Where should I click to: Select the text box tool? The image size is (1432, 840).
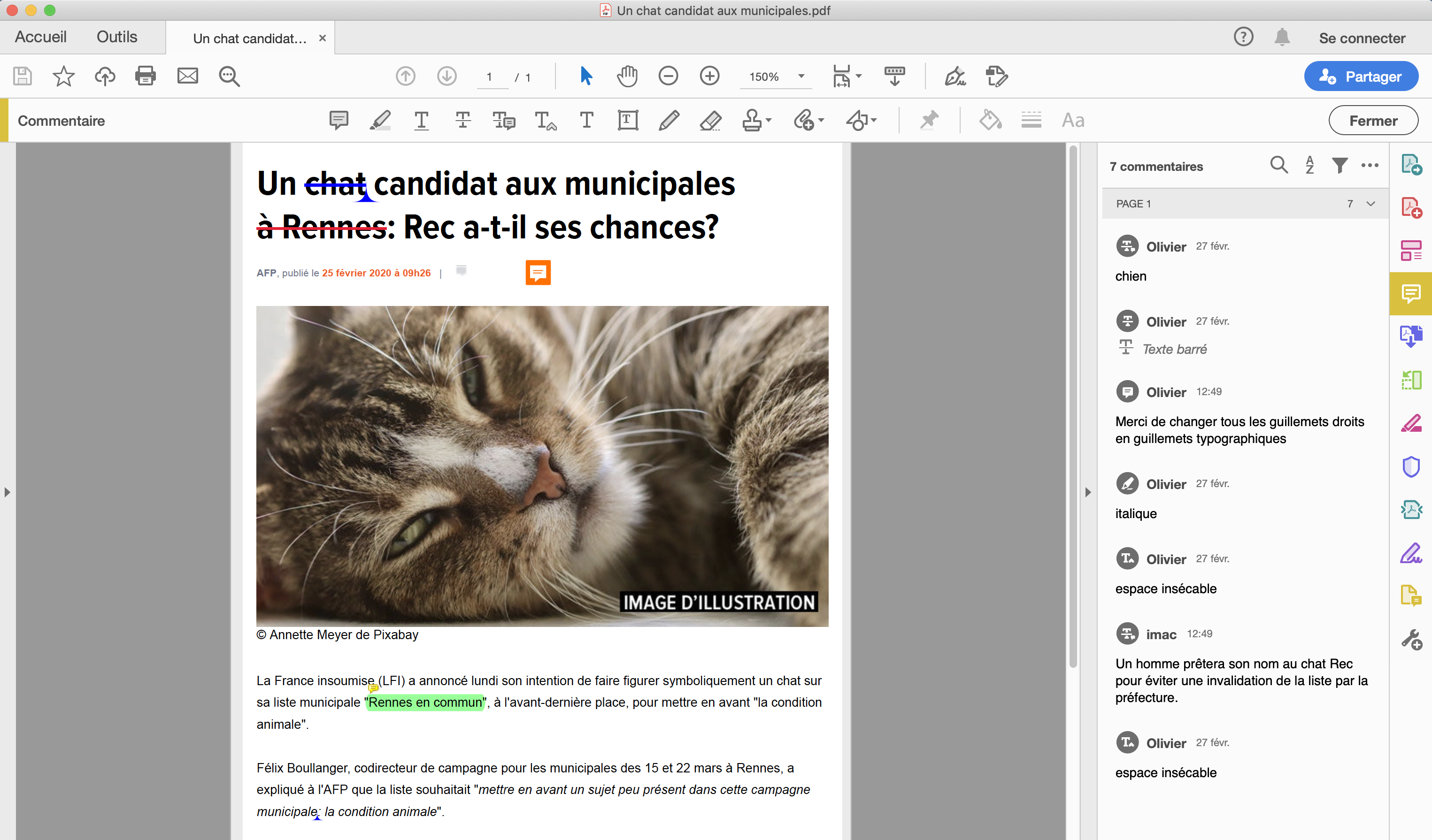pos(628,121)
